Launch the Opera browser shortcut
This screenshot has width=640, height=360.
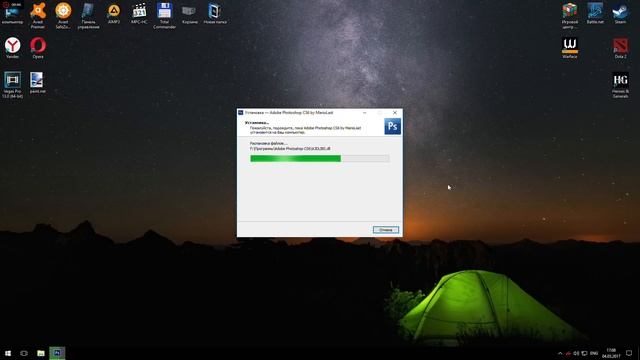pos(38,47)
